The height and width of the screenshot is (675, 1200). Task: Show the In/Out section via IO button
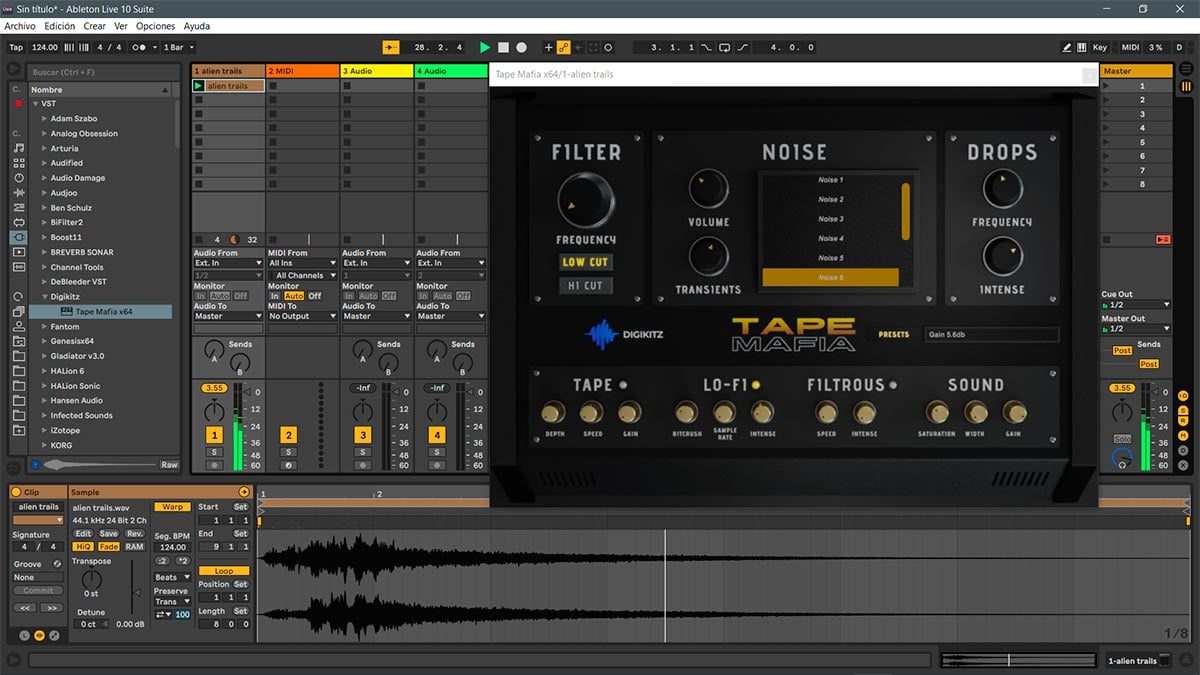(x=1183, y=396)
